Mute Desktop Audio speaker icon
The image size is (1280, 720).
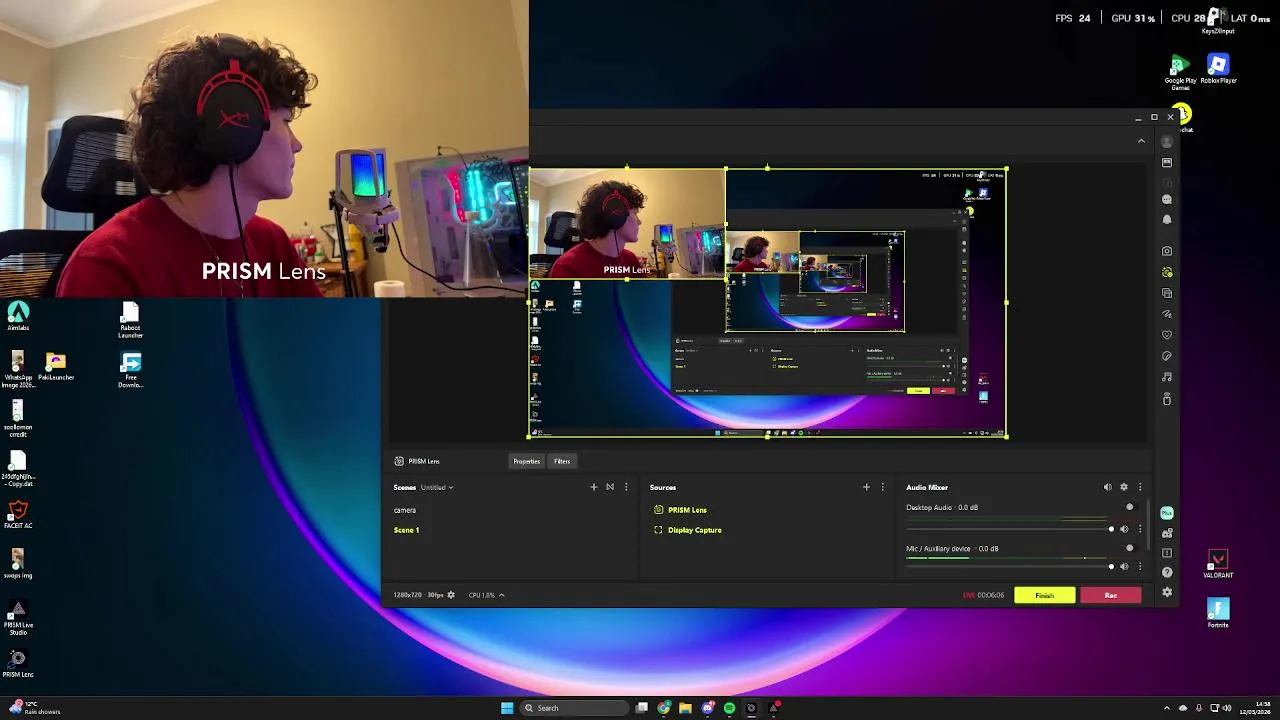(x=1124, y=529)
